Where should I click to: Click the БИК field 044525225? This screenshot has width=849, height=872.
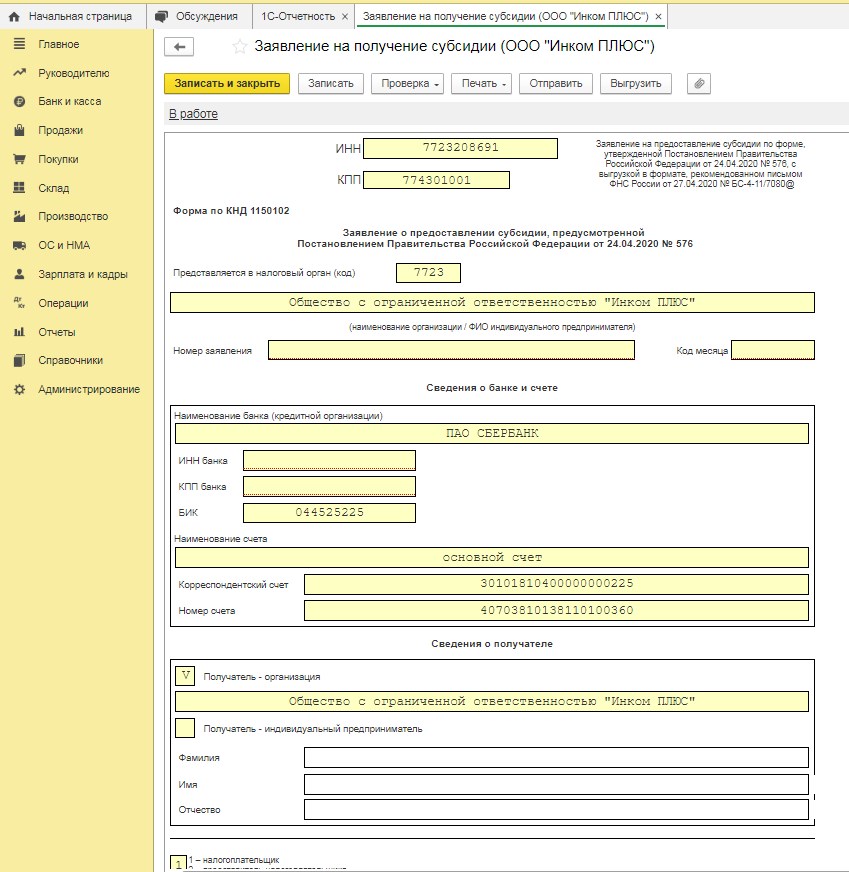point(329,513)
